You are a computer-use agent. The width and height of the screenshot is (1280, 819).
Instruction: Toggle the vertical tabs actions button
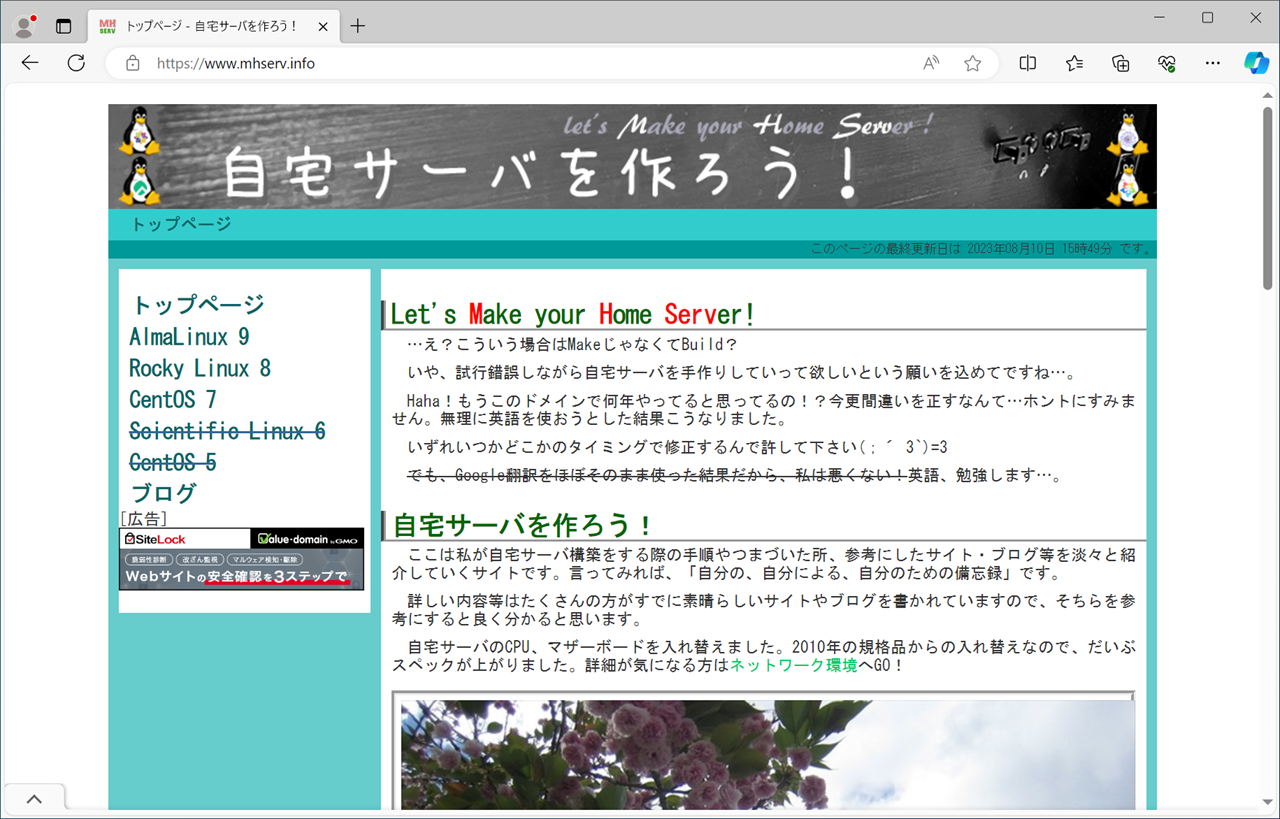point(64,26)
